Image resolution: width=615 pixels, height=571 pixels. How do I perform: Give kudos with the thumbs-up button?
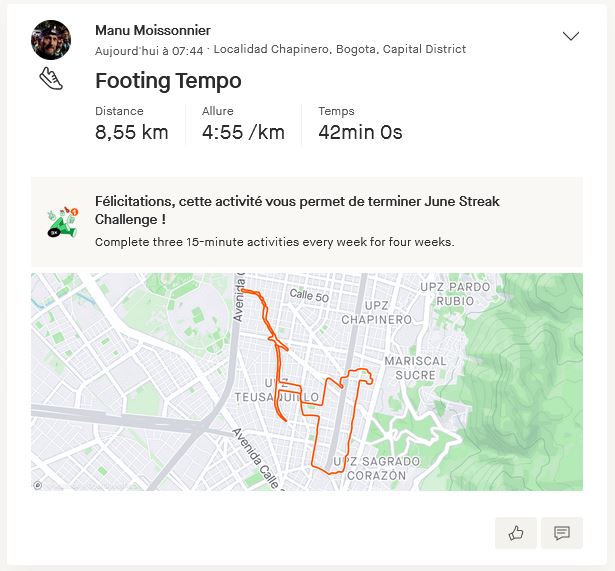(516, 533)
